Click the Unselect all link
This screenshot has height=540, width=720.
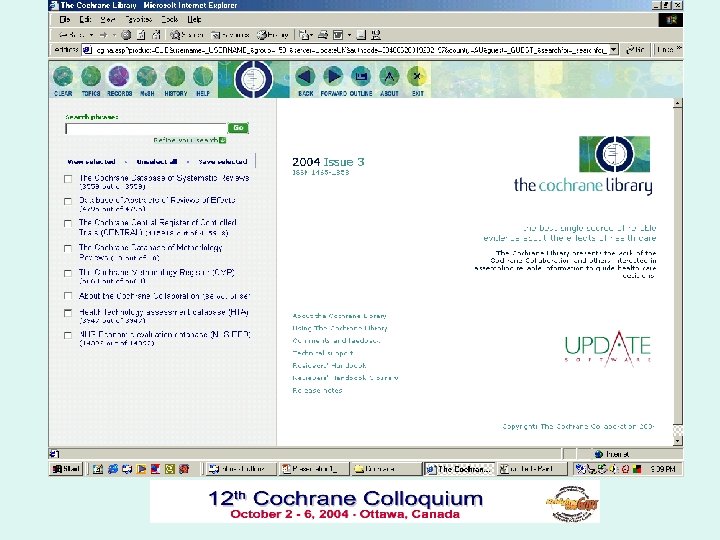pyautogui.click(x=157, y=162)
